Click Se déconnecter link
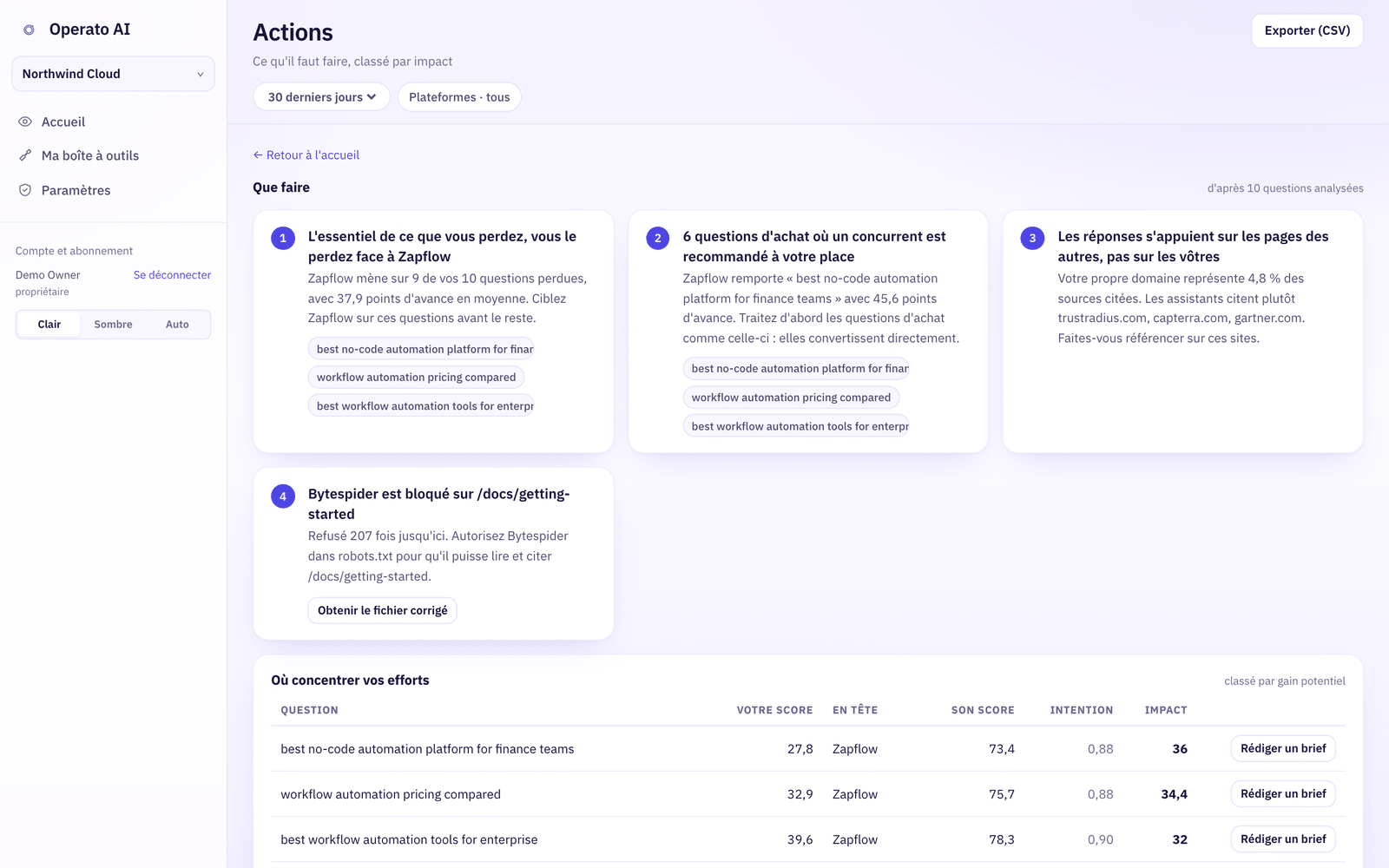This screenshot has height=868, width=1389. tap(172, 275)
